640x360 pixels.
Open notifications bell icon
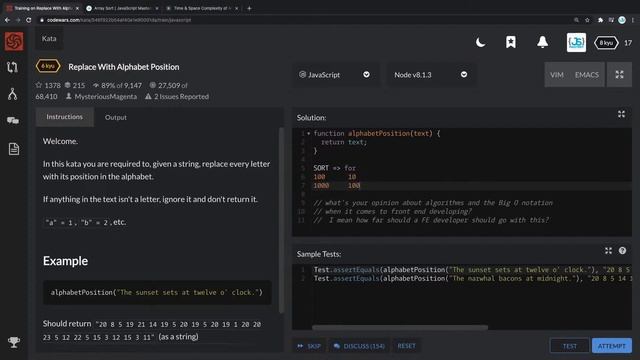click(x=542, y=42)
